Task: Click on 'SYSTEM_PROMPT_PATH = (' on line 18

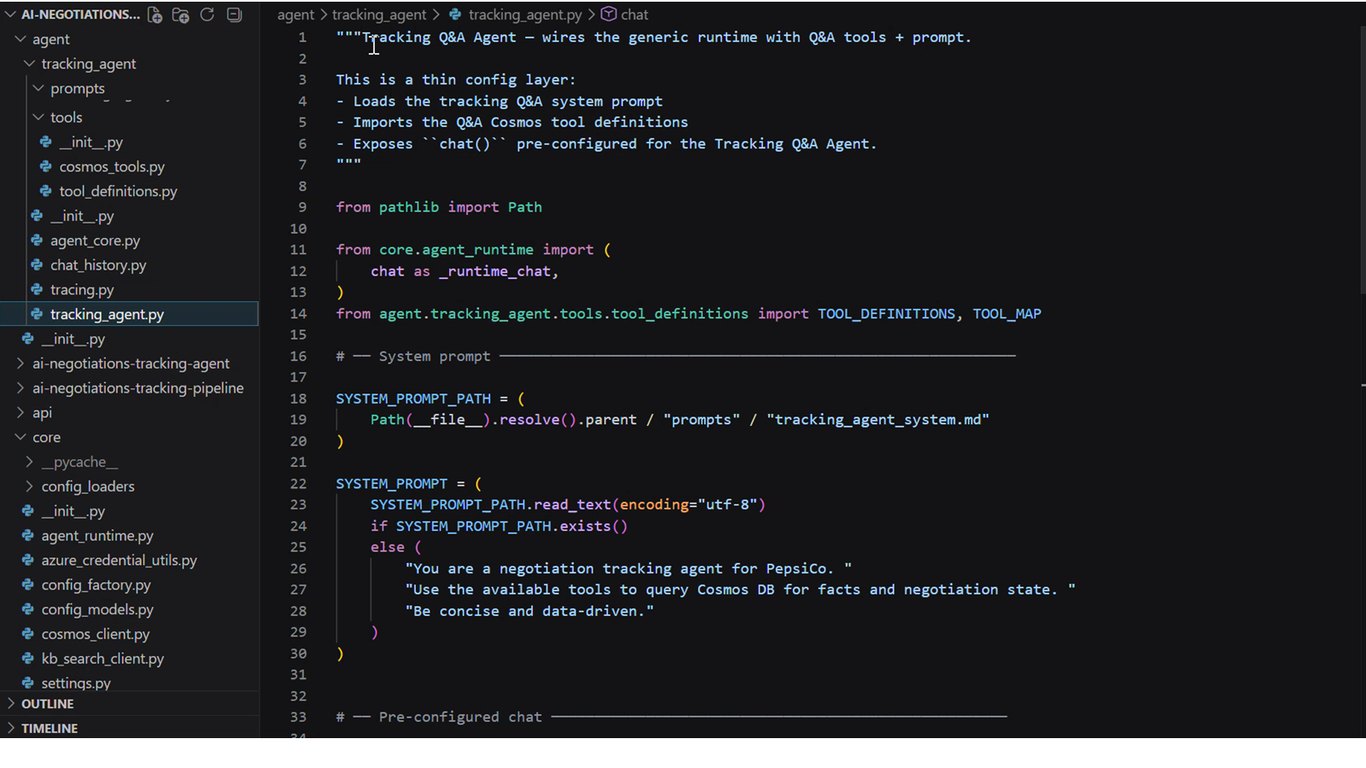Action: [430, 398]
